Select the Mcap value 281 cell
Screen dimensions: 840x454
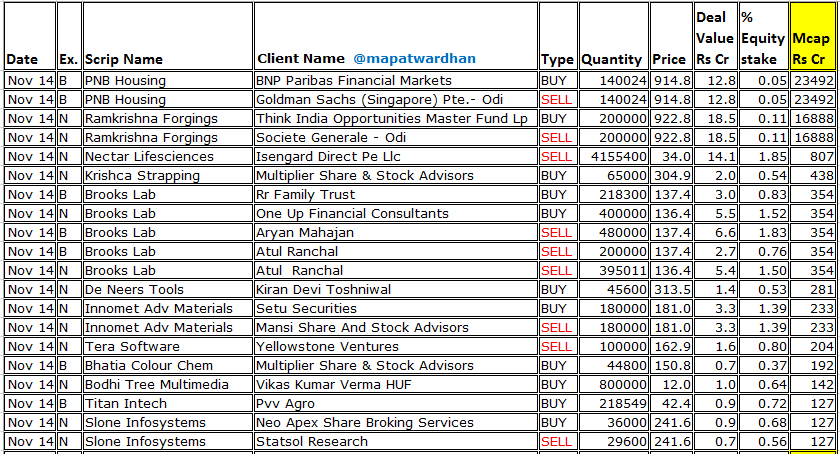[x=813, y=289]
